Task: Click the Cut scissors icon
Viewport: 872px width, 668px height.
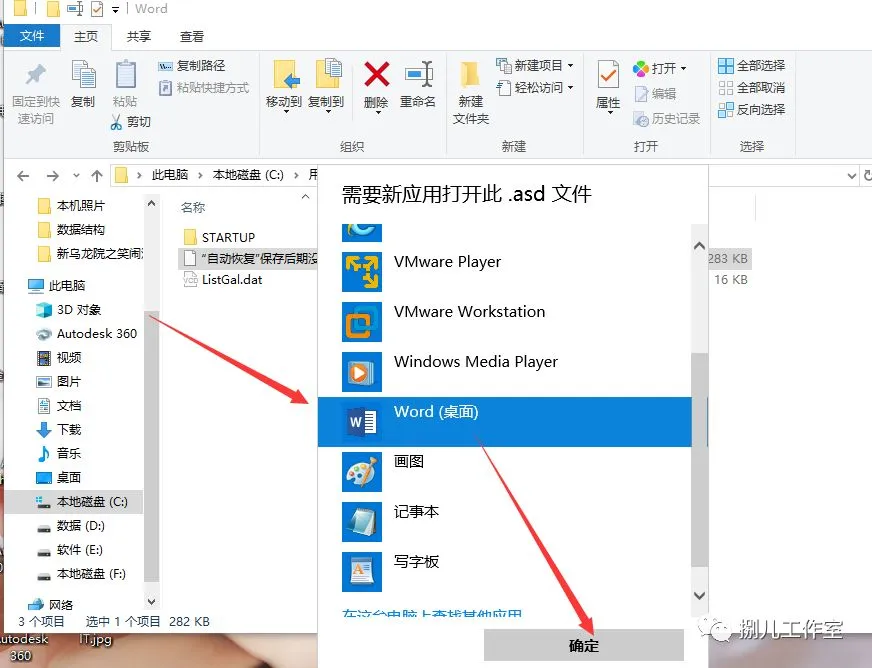Action: click(x=116, y=122)
